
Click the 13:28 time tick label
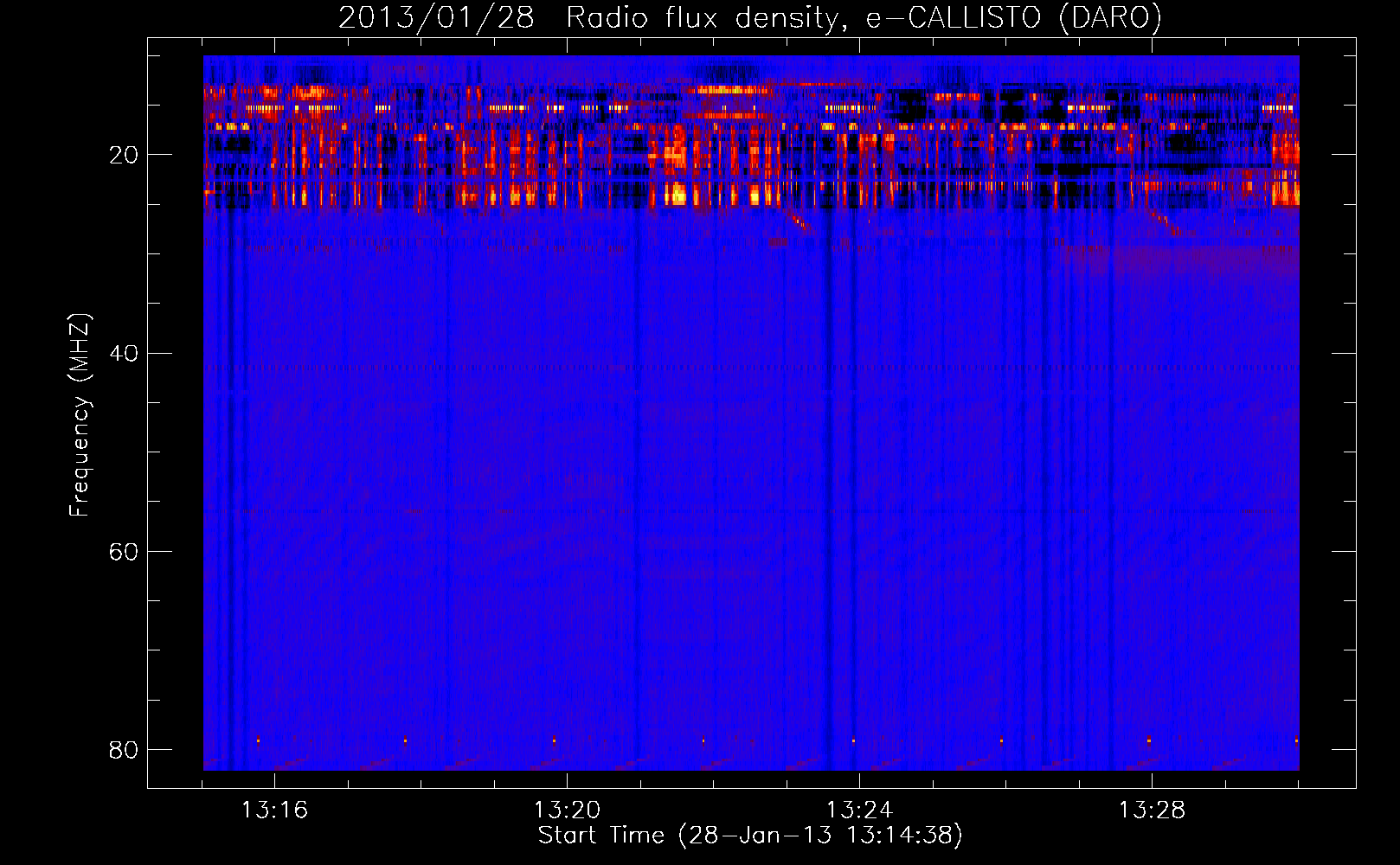1152,811
